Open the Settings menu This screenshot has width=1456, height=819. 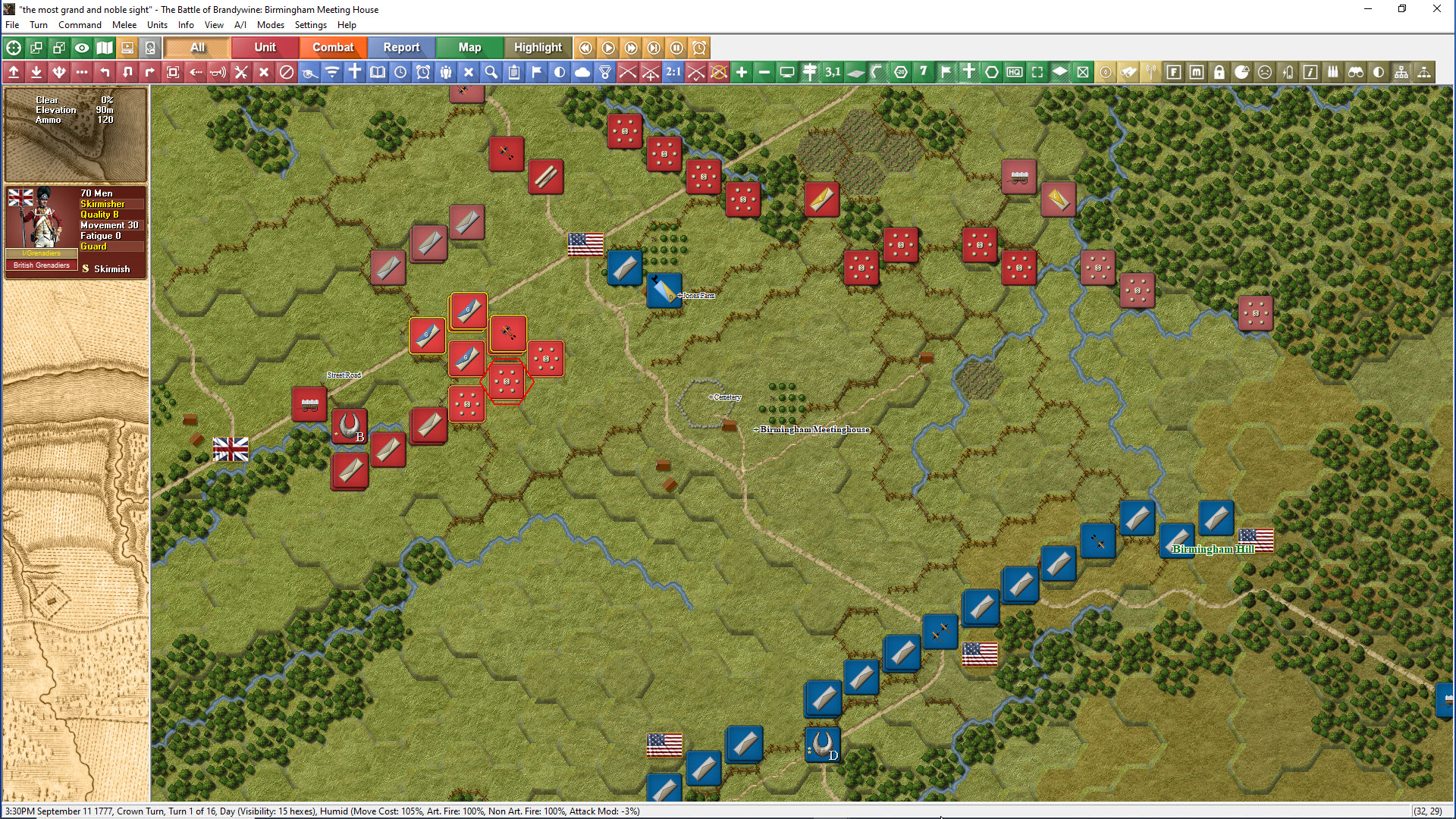[x=310, y=25]
